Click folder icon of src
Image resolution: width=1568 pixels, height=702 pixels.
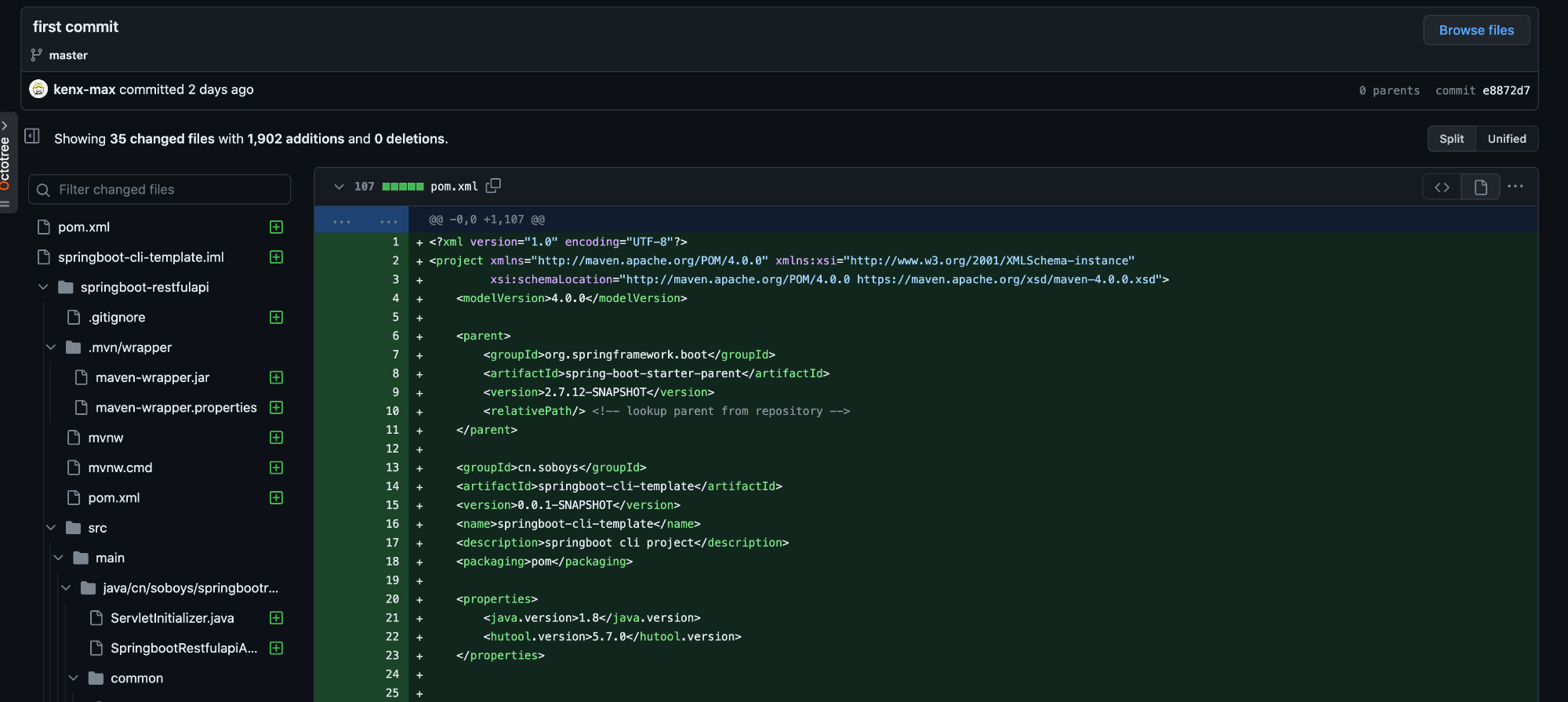pos(74,528)
